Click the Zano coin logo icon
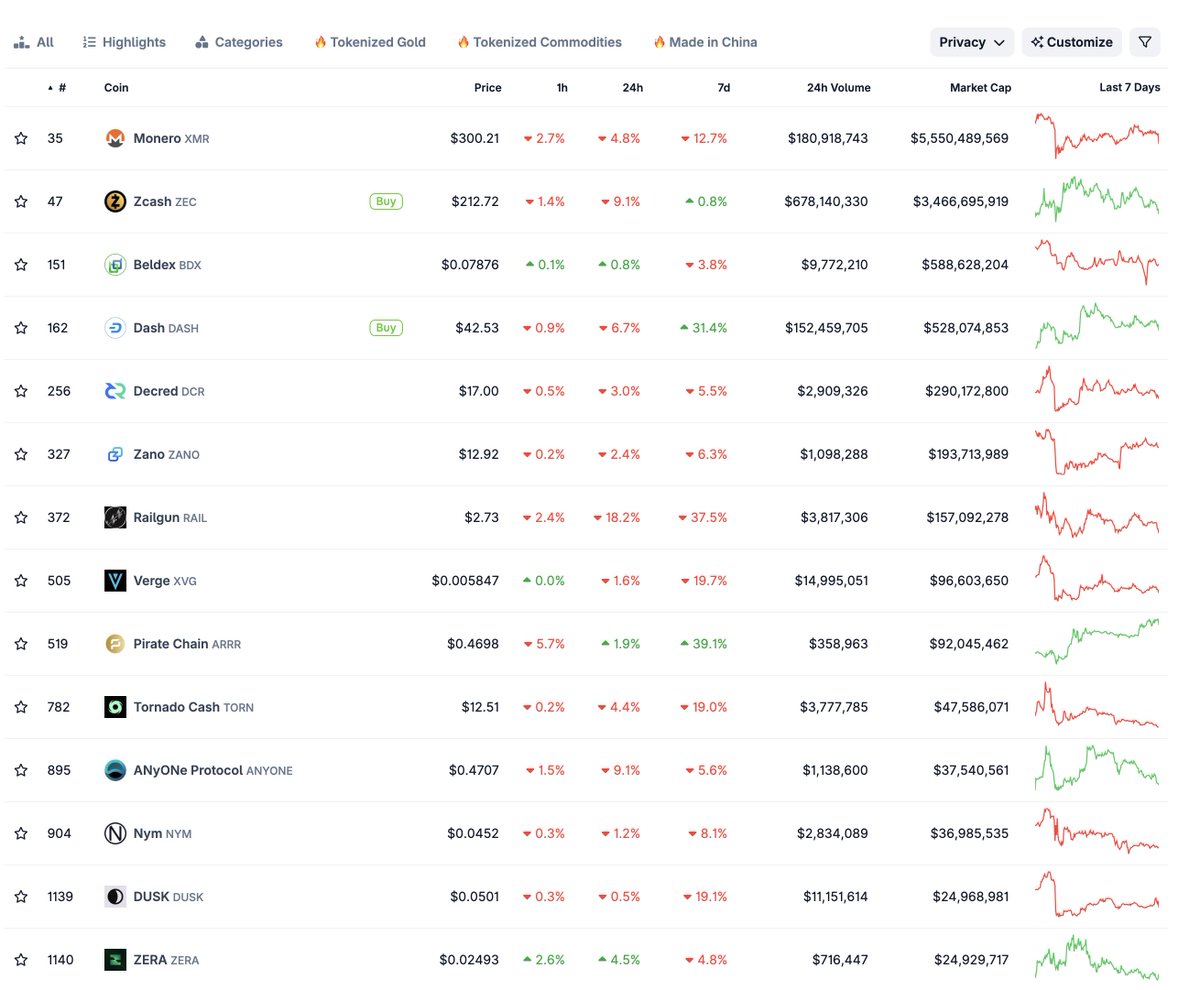 (115, 454)
